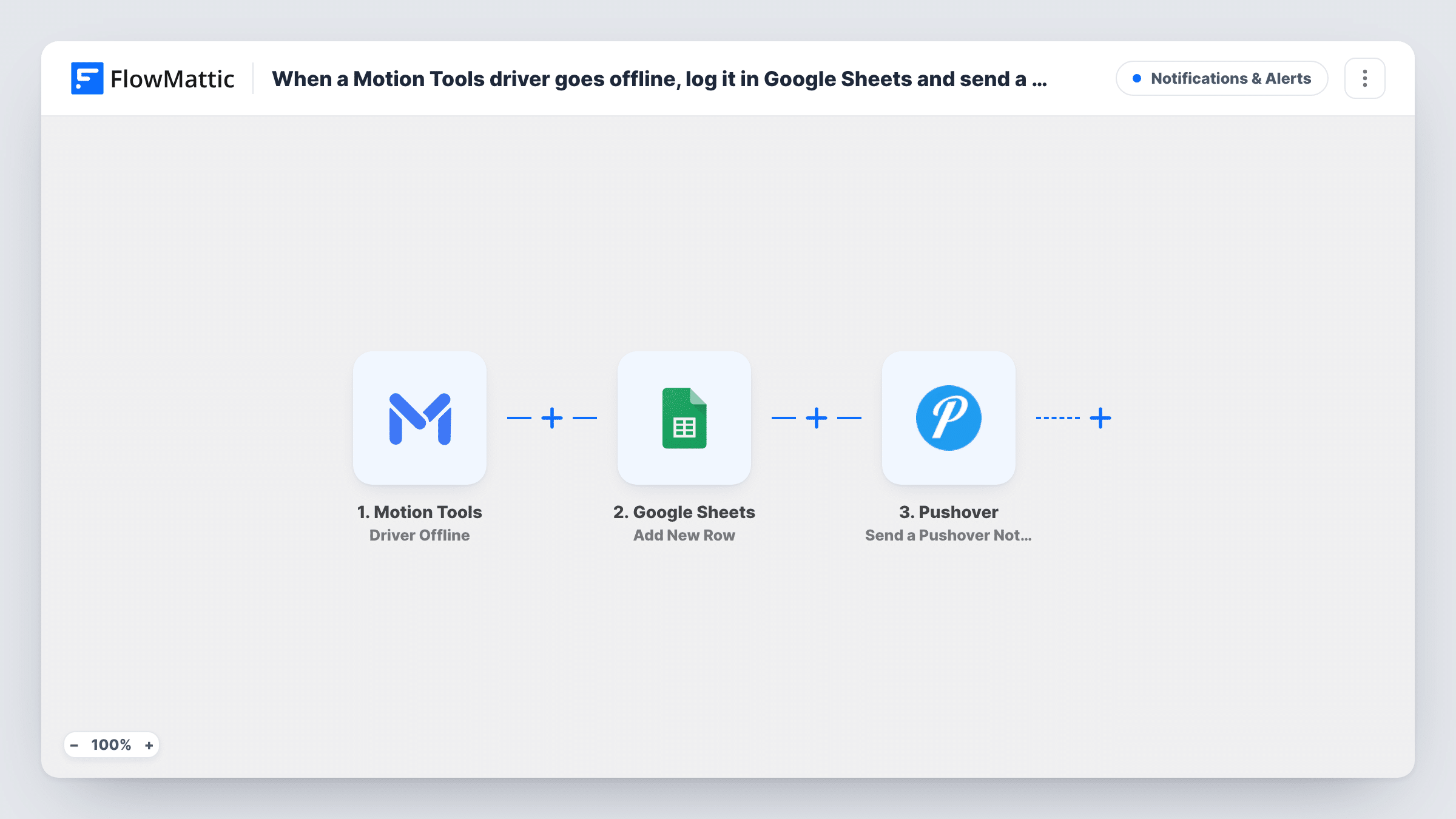Zoom out with the minus button
The width and height of the screenshot is (1456, 819).
pos(74,745)
